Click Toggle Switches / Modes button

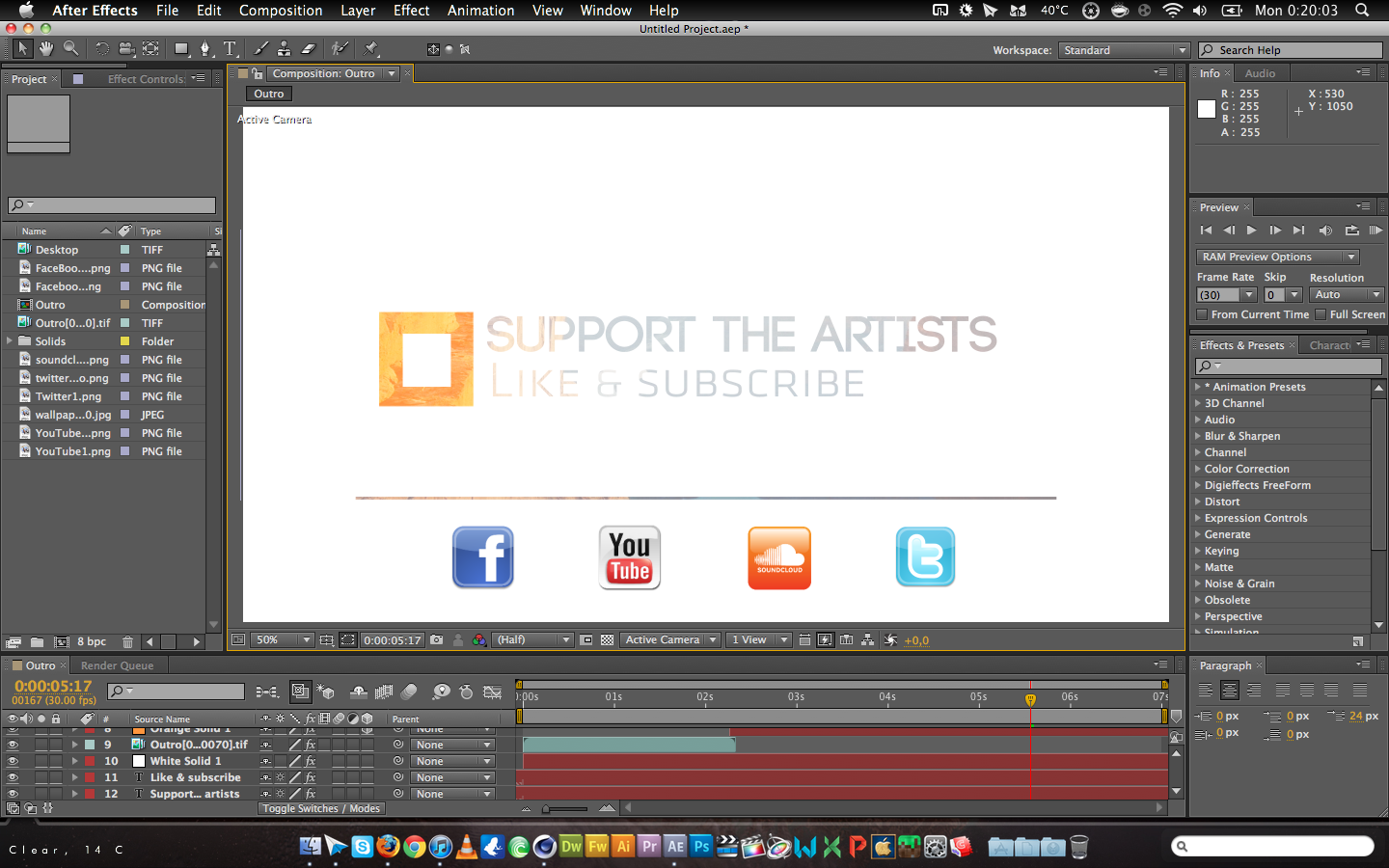coord(321,808)
